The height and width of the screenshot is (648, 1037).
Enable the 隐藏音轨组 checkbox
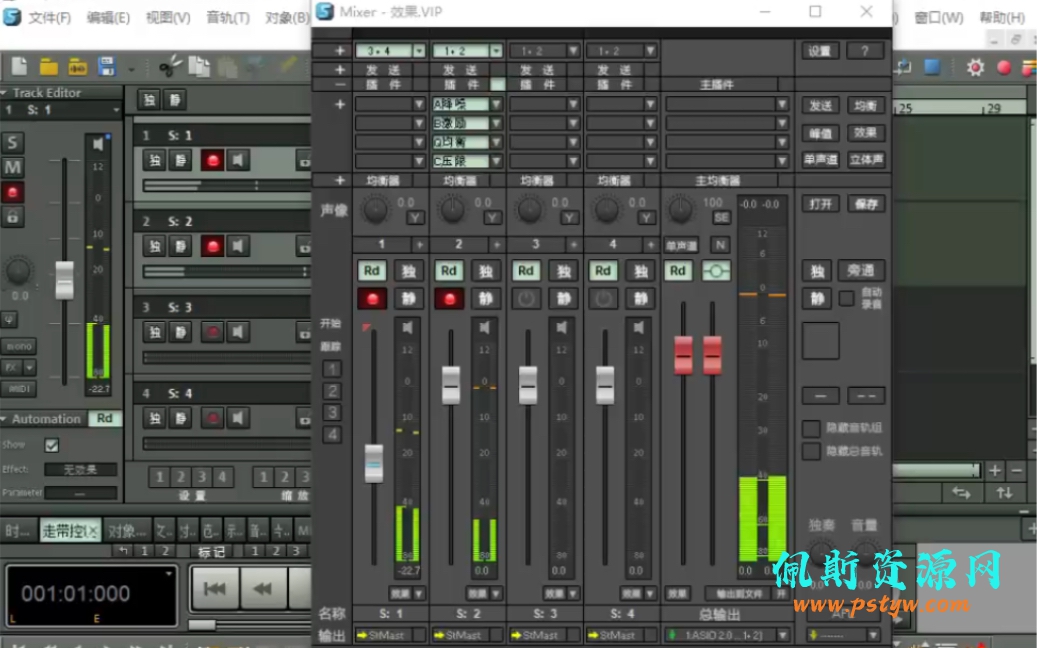point(811,429)
